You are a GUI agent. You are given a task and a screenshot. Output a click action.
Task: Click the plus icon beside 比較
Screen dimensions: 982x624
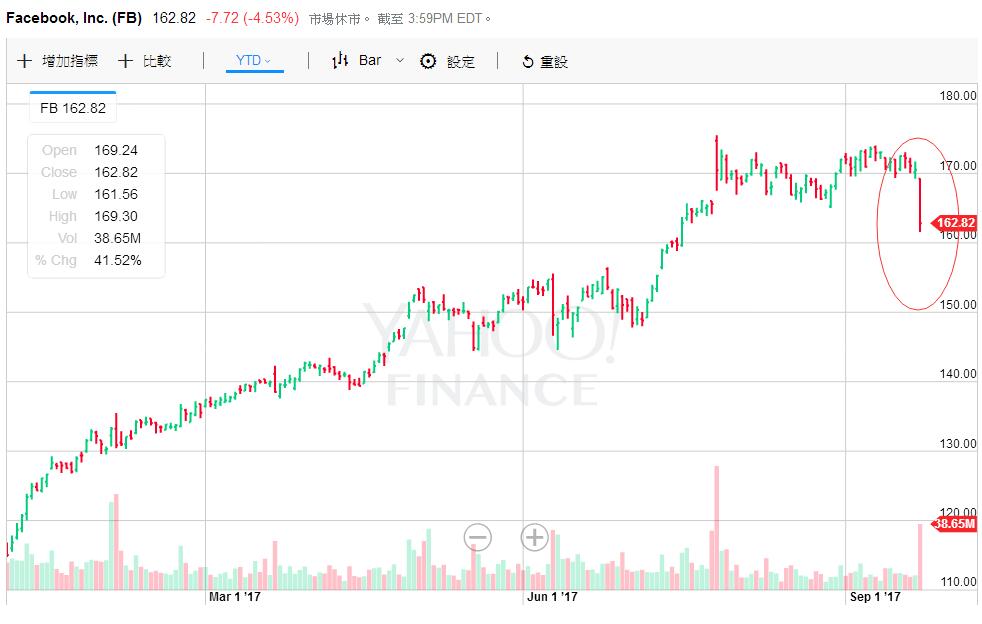coord(125,61)
